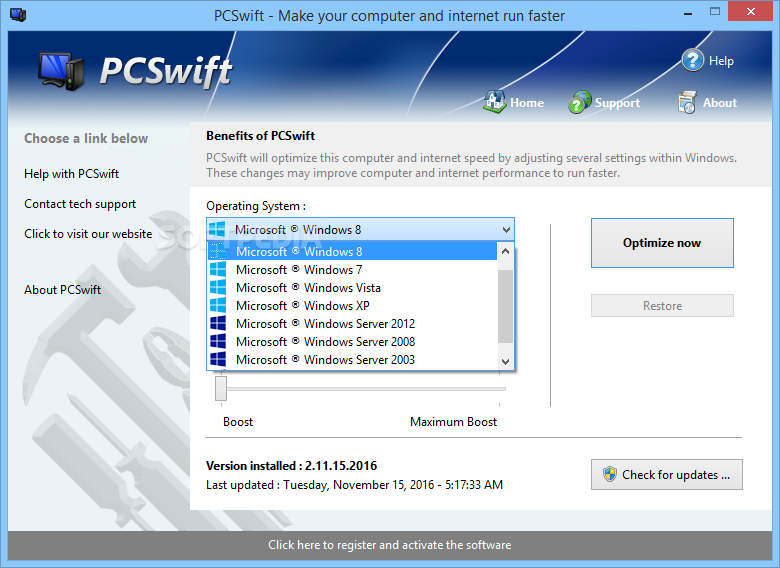Click the About document icon

point(686,102)
